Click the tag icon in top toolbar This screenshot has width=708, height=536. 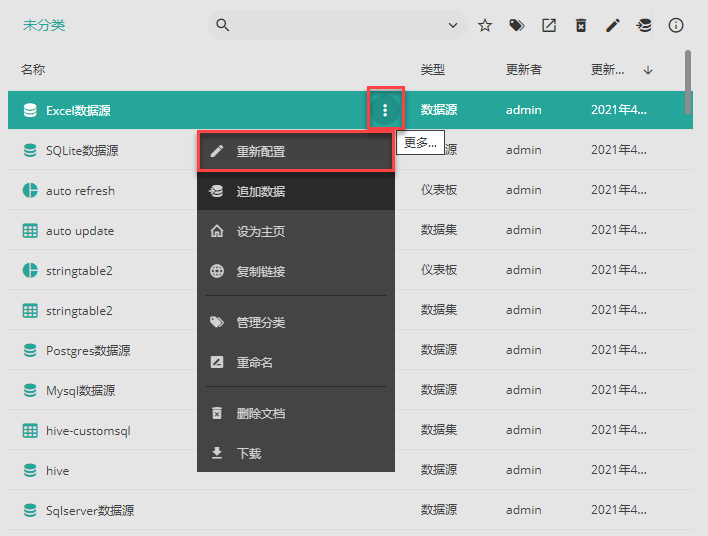click(x=517, y=25)
